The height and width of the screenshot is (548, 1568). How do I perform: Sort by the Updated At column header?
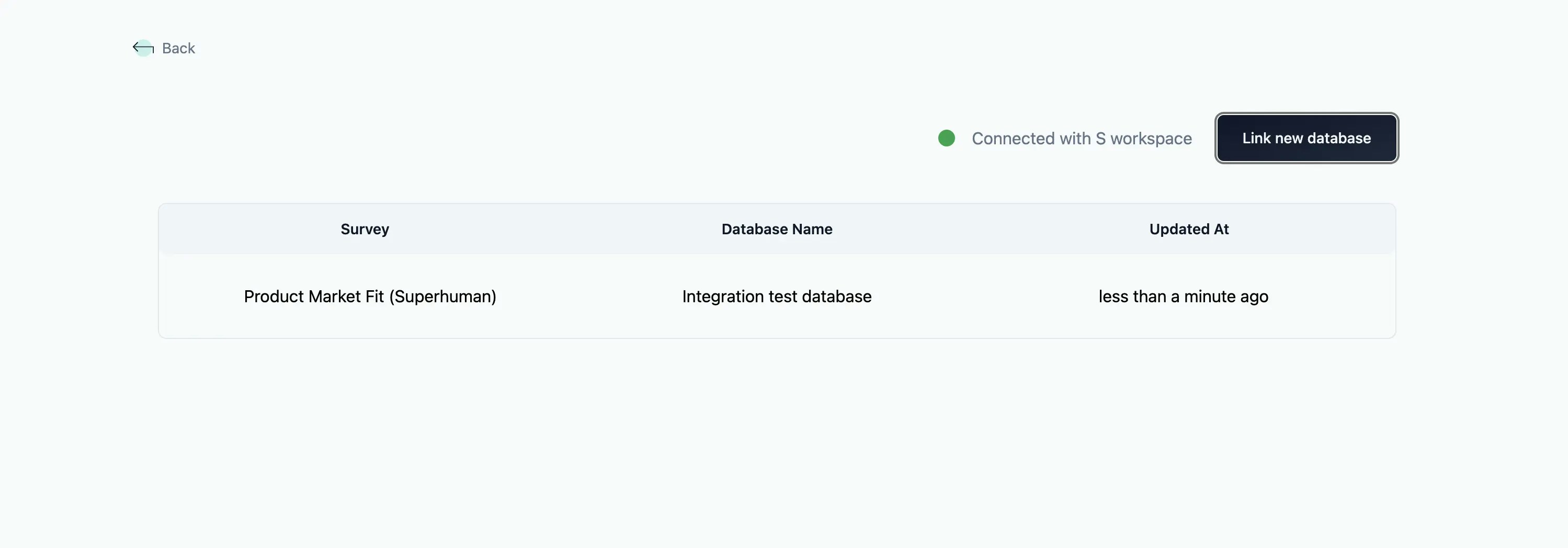pos(1189,229)
